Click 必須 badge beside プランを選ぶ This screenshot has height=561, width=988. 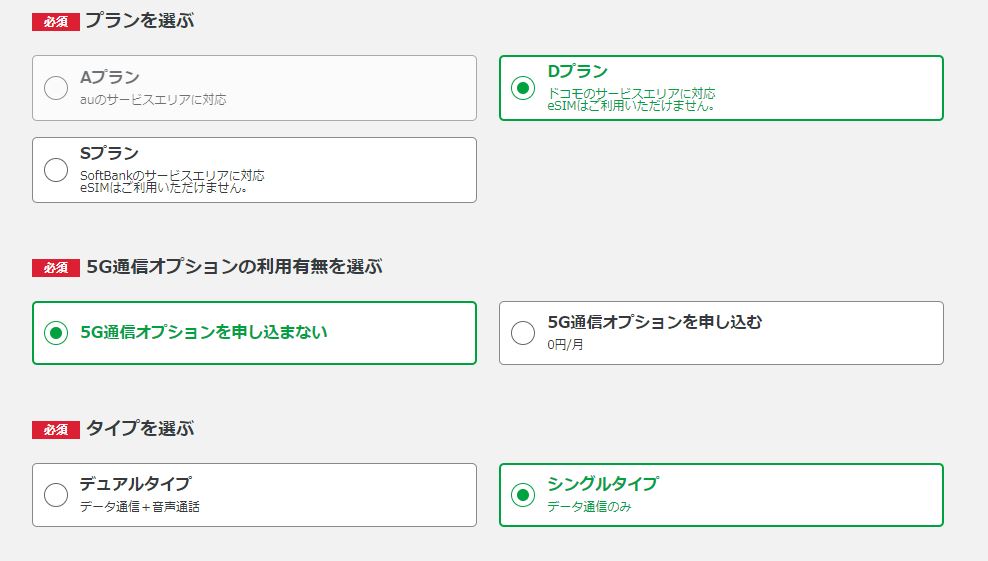coord(56,21)
